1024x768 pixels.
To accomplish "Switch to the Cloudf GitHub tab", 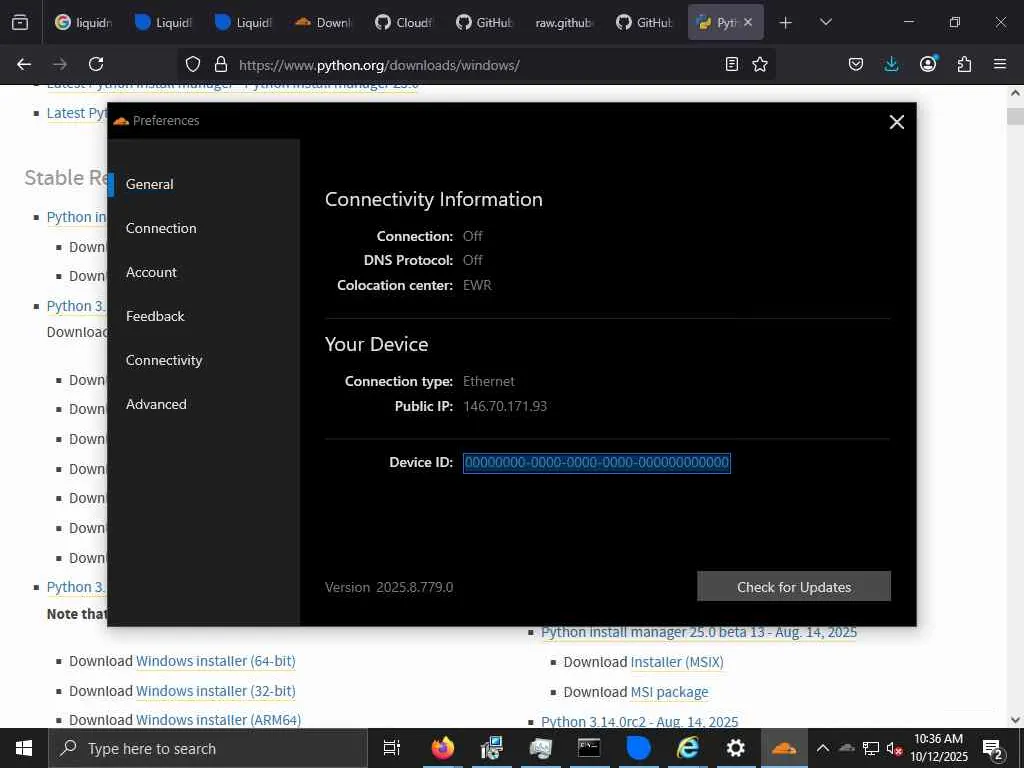I will (404, 22).
